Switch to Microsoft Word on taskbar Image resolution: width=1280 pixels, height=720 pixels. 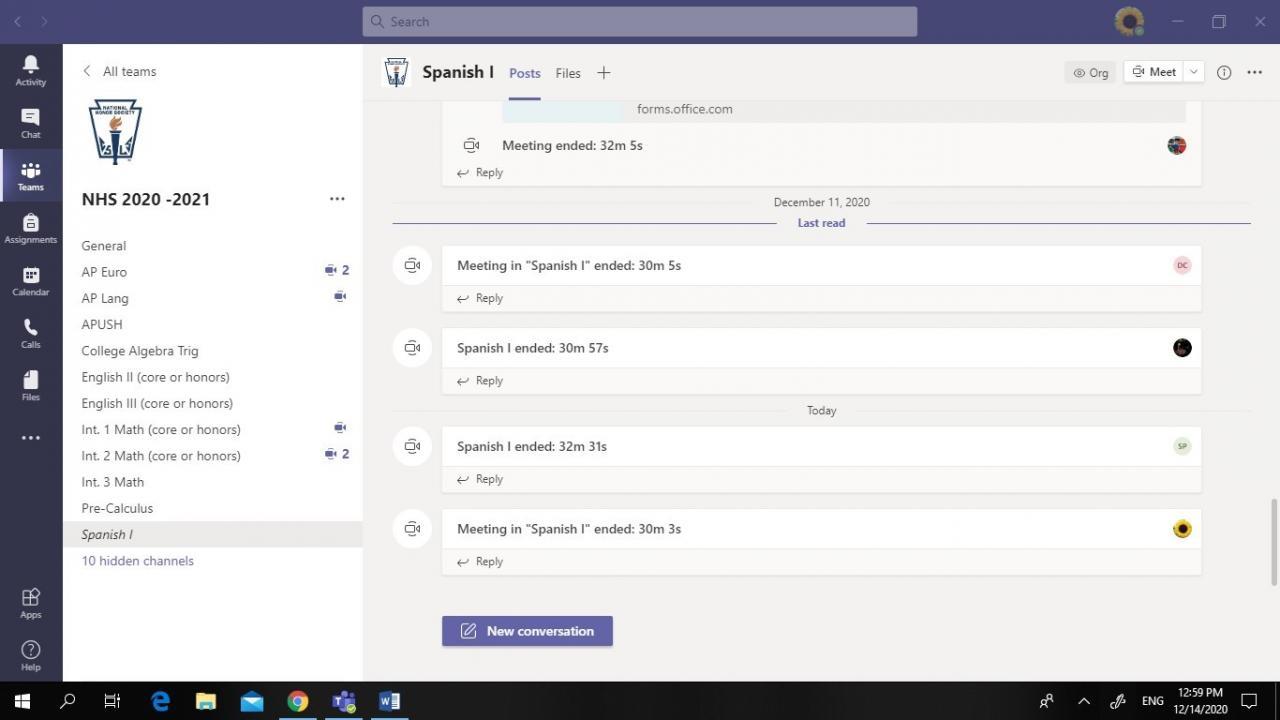coord(390,701)
